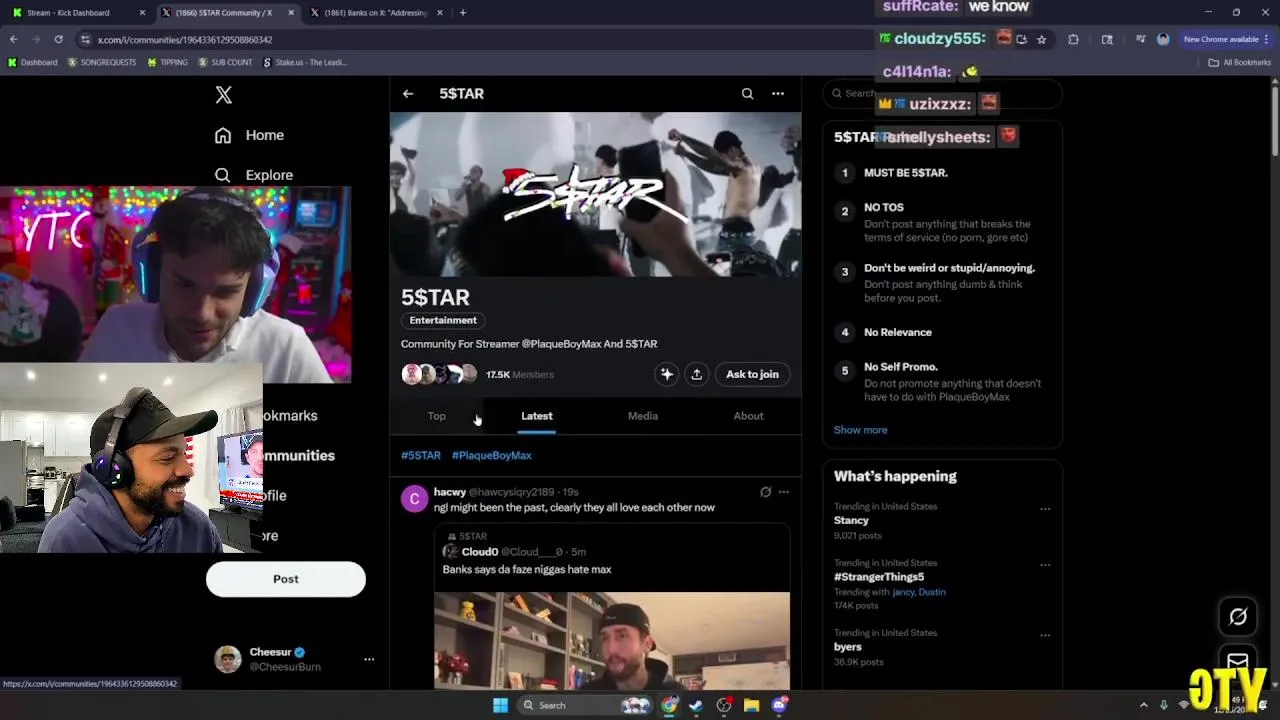1280x720 pixels.
Task: Show hidden tray icons chevron
Action: point(1144,705)
